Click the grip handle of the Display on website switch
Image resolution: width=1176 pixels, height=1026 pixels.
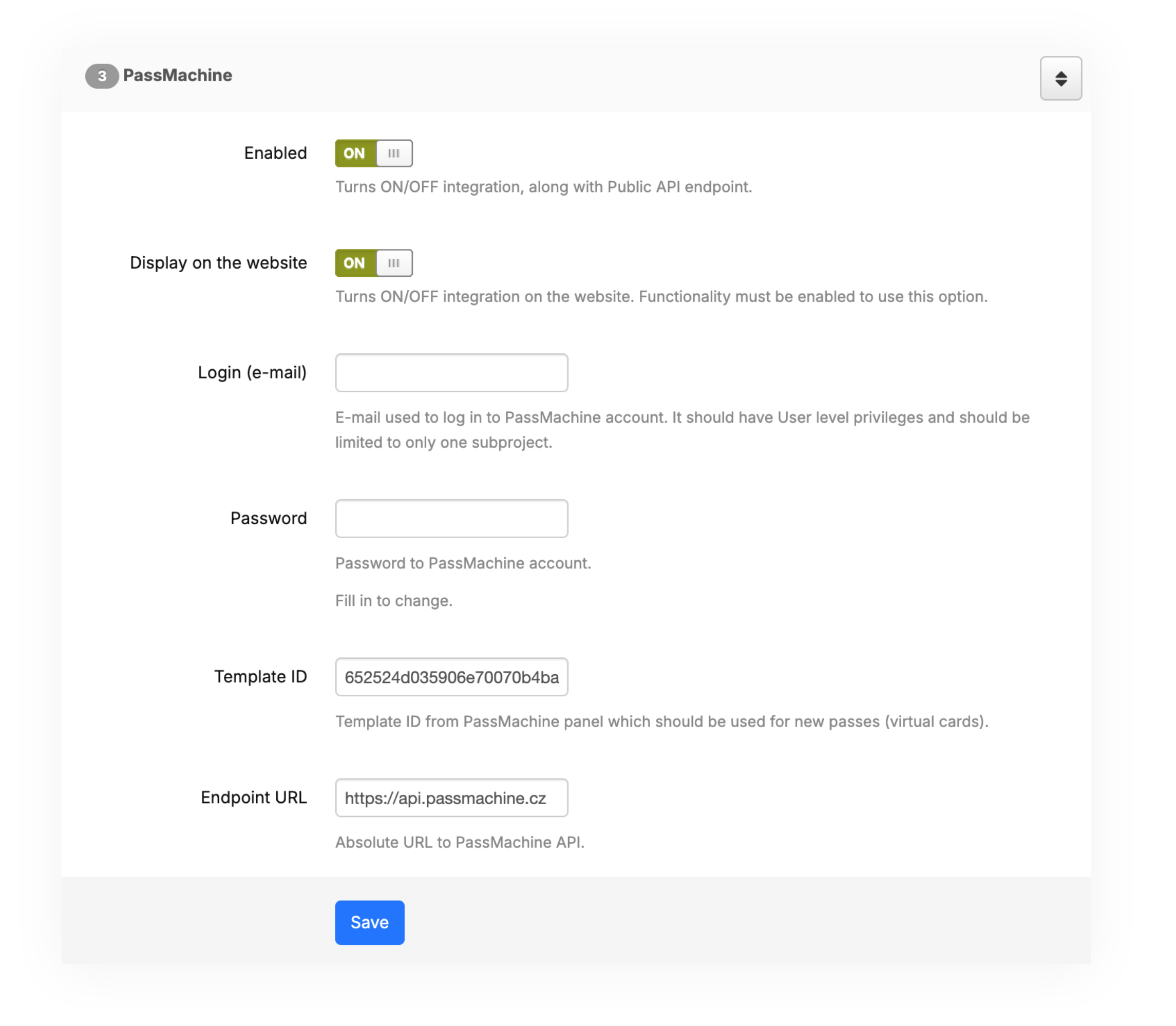[394, 263]
